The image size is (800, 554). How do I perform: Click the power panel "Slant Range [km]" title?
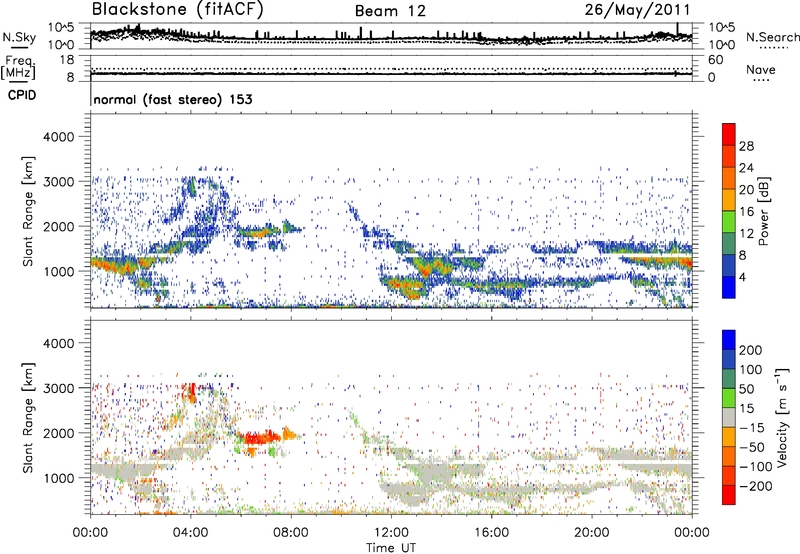click(28, 211)
